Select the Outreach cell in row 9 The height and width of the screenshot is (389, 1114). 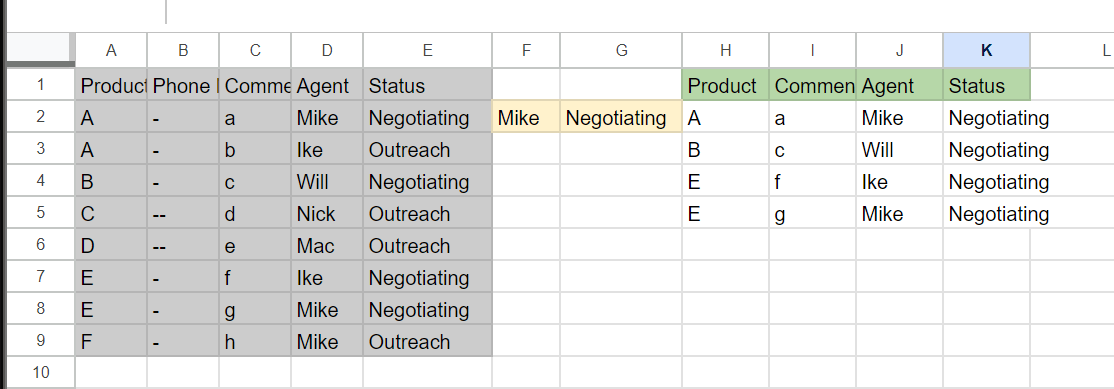click(427, 341)
